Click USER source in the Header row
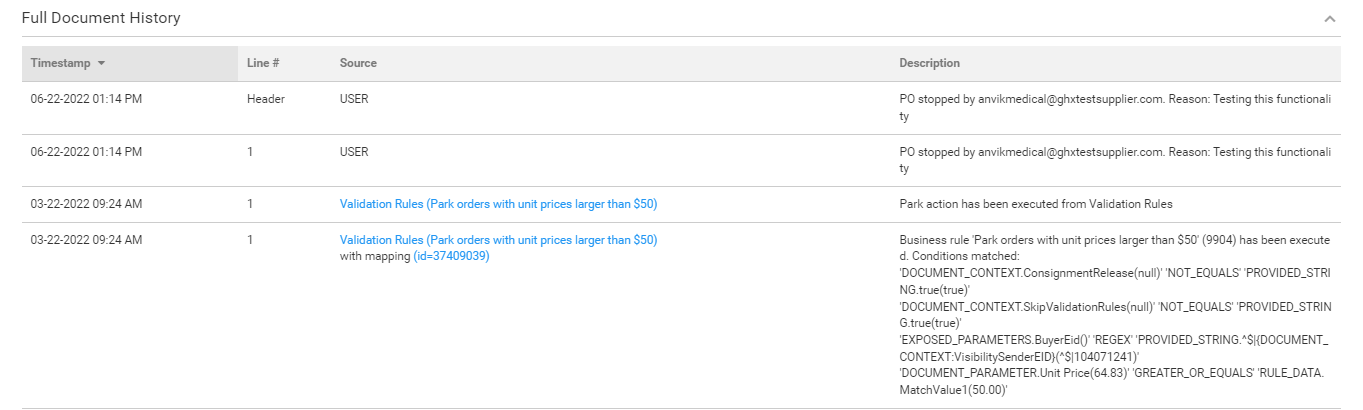1363x410 pixels. [354, 100]
